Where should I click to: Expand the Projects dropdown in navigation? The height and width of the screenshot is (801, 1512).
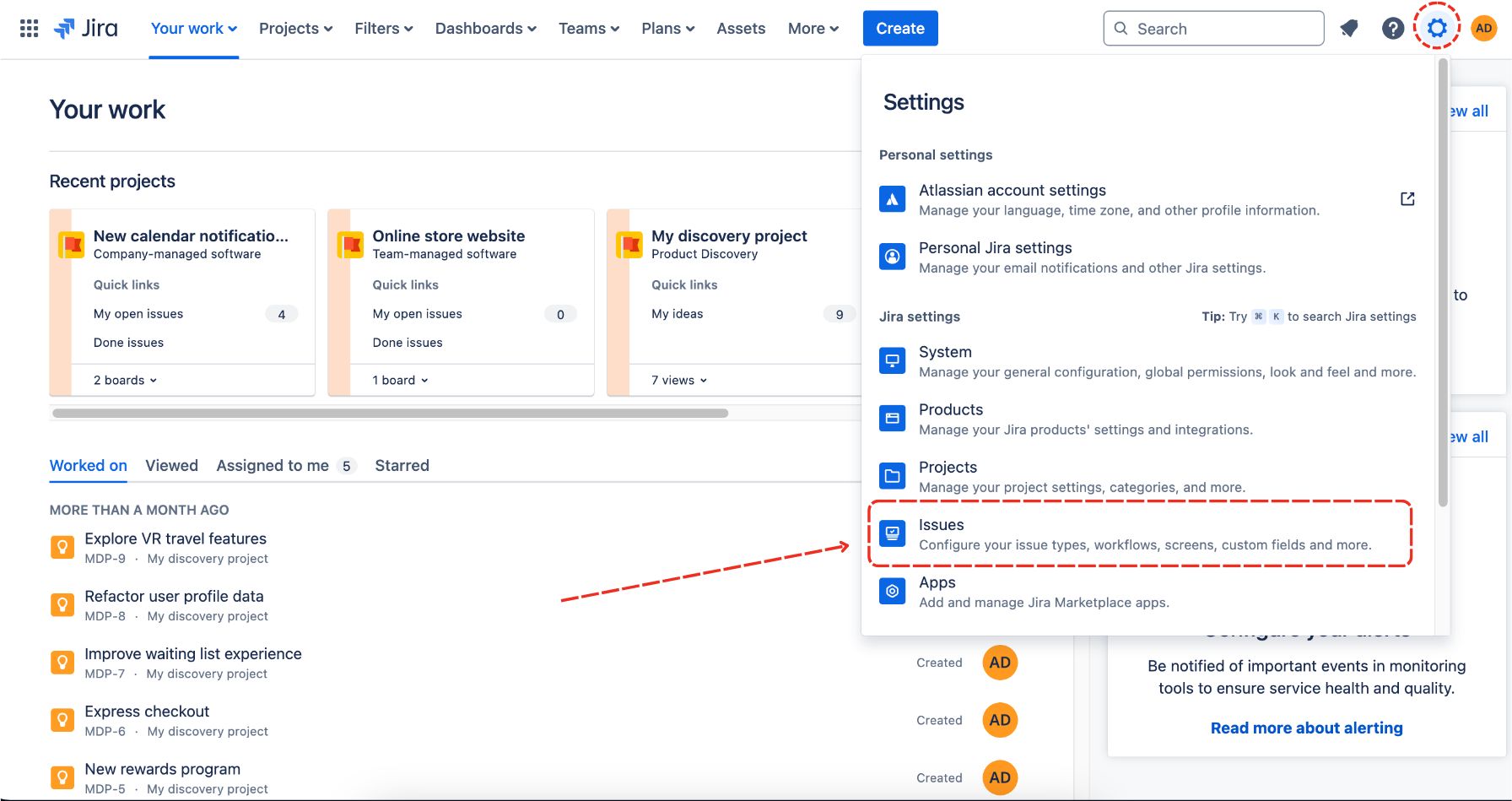[295, 29]
